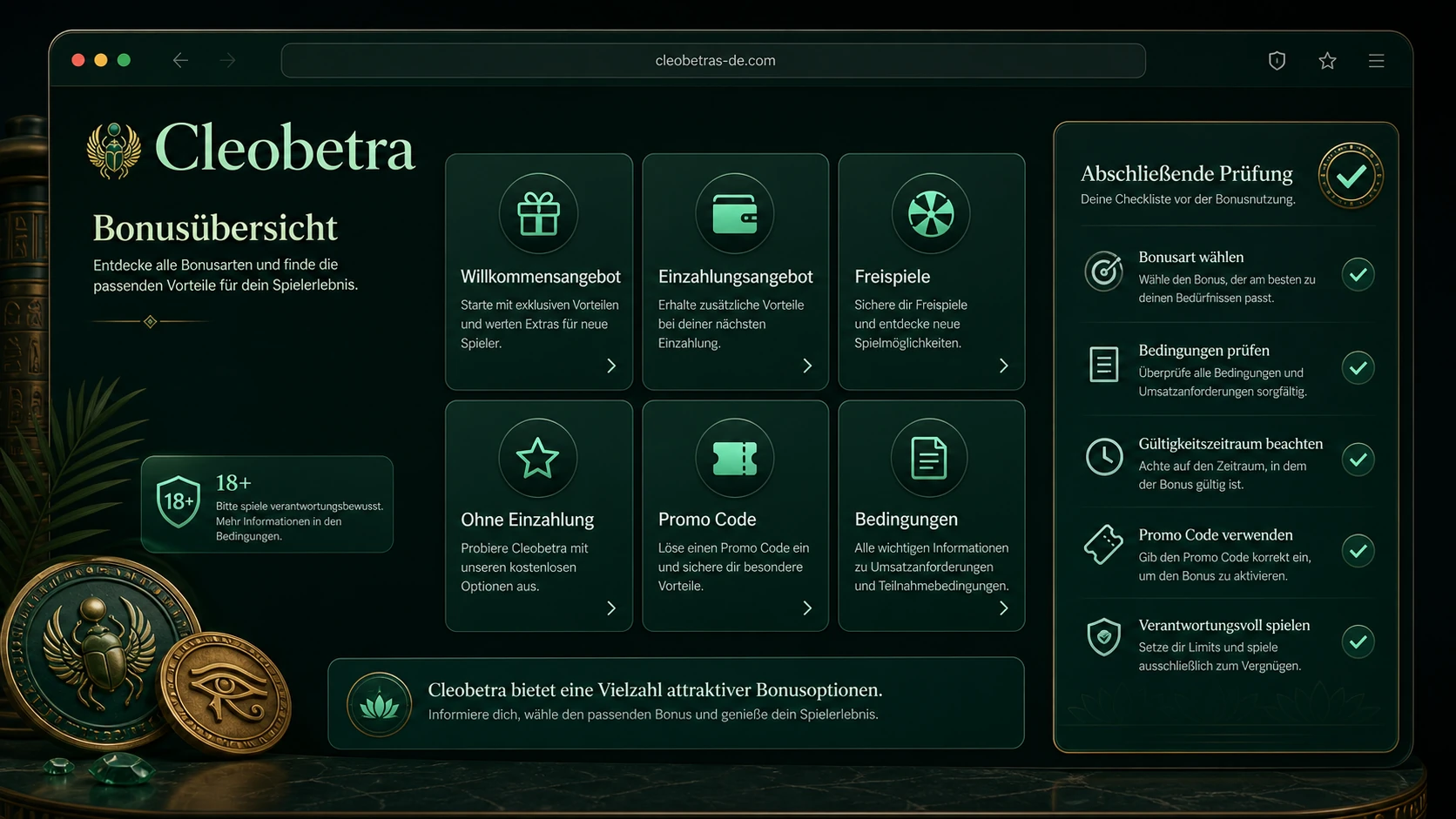
Task: Click the 'Verantwortungsvoll spielen' checklist title
Action: (1223, 625)
